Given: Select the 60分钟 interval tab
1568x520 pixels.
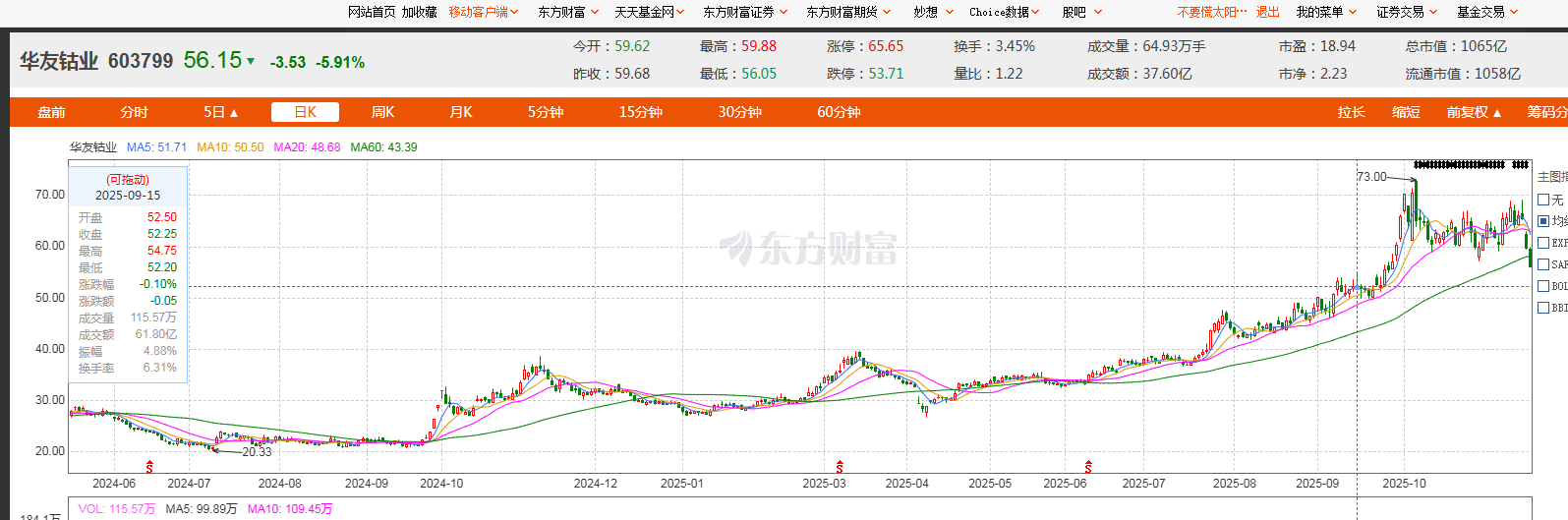Looking at the screenshot, I should tap(839, 112).
